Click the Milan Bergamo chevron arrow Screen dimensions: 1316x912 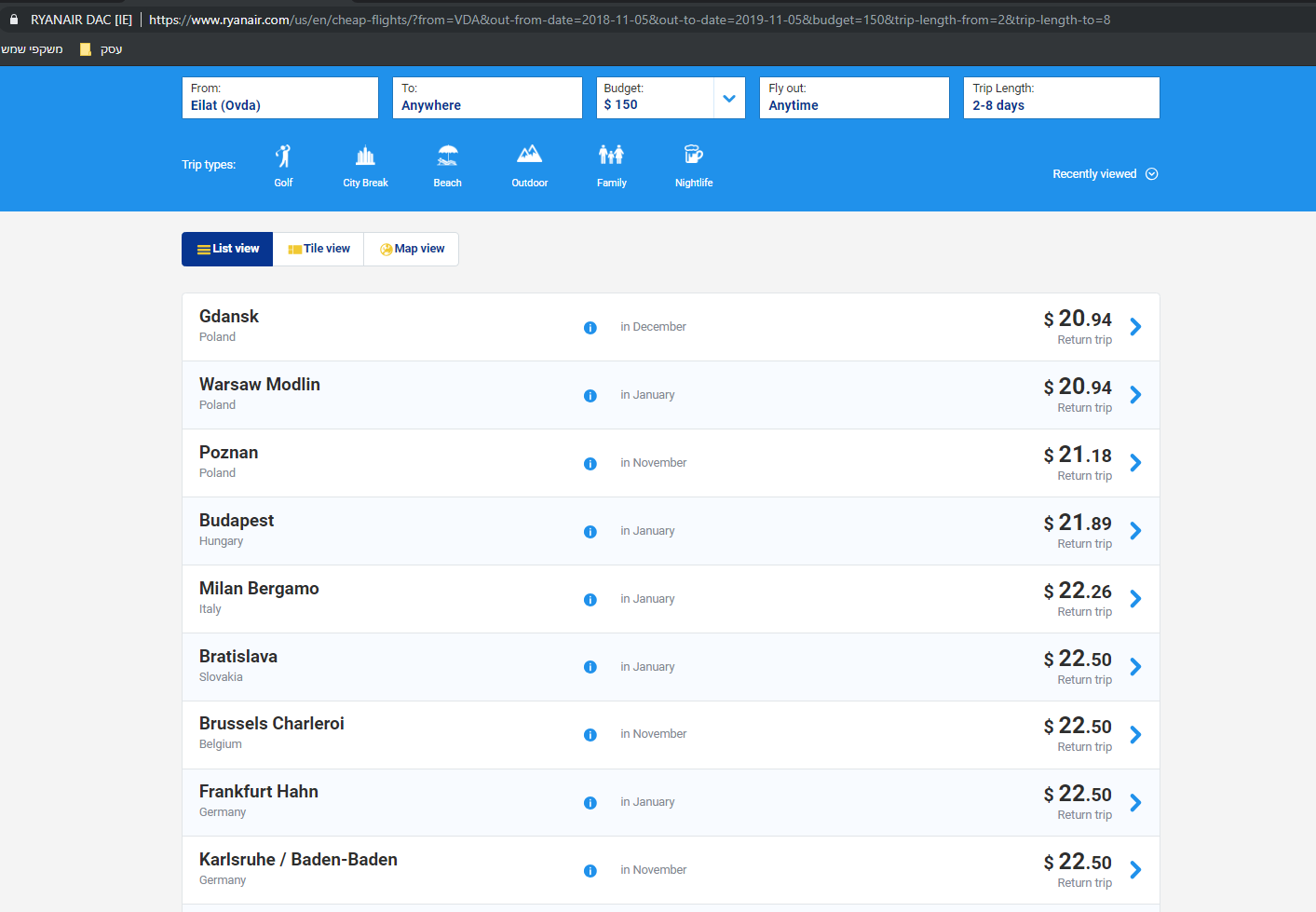point(1135,599)
